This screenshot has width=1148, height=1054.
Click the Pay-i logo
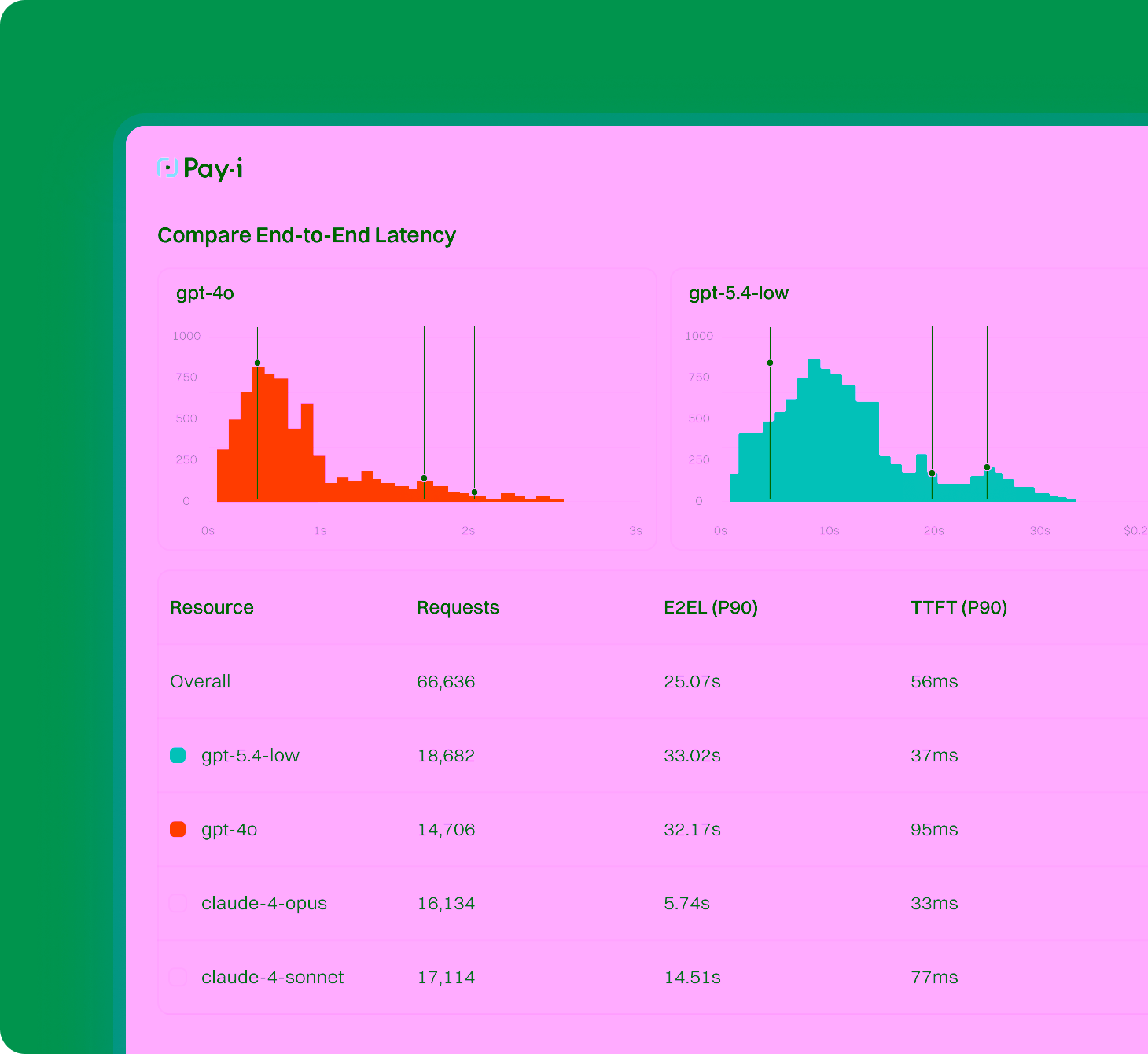pos(200,168)
